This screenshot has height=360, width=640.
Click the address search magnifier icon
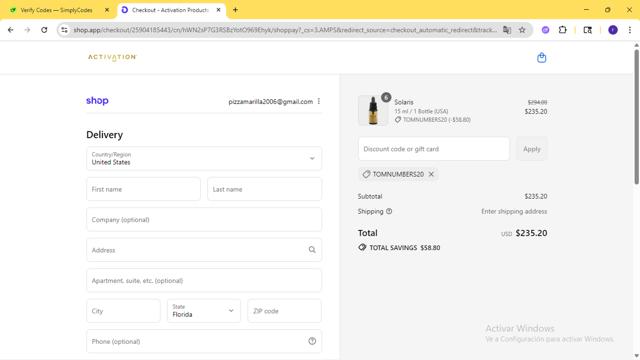click(312, 250)
